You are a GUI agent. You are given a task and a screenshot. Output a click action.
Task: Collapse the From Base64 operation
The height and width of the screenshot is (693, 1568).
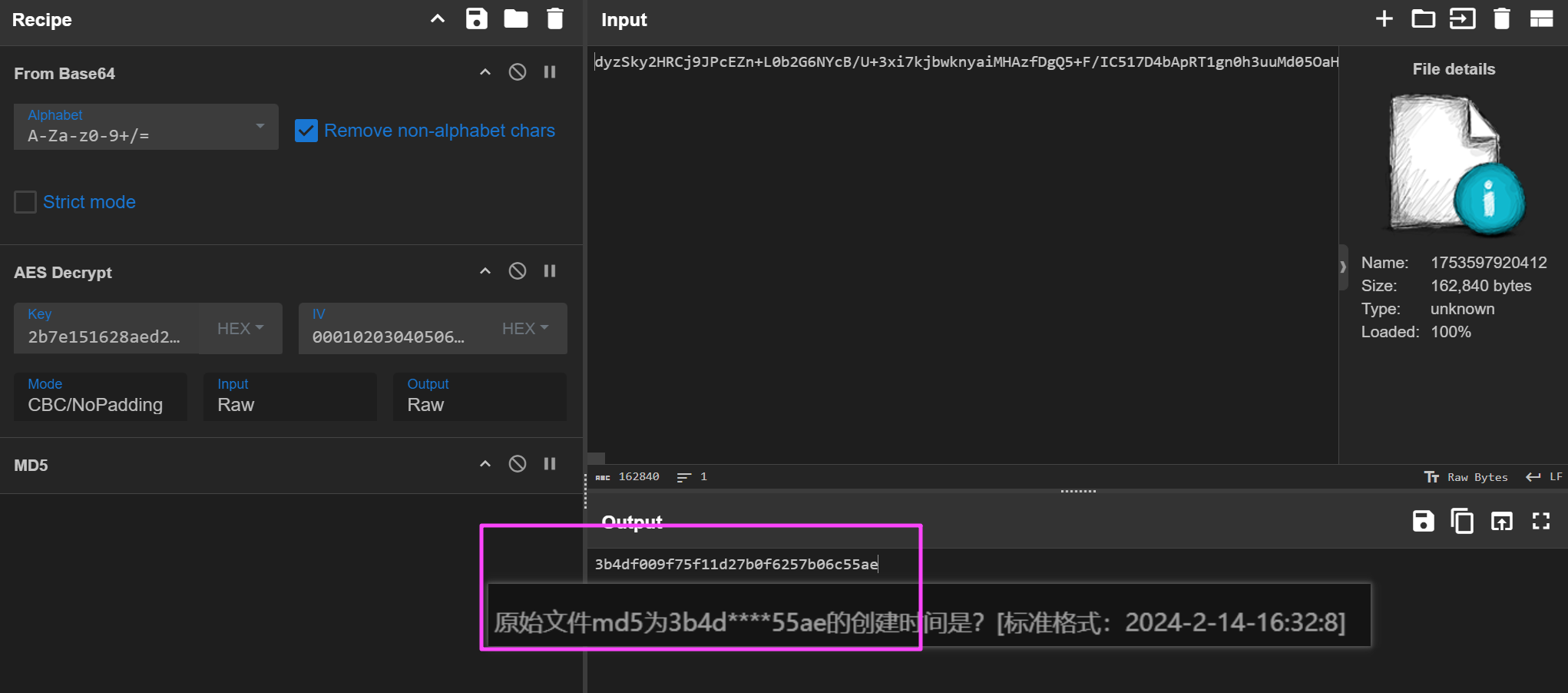tap(485, 72)
